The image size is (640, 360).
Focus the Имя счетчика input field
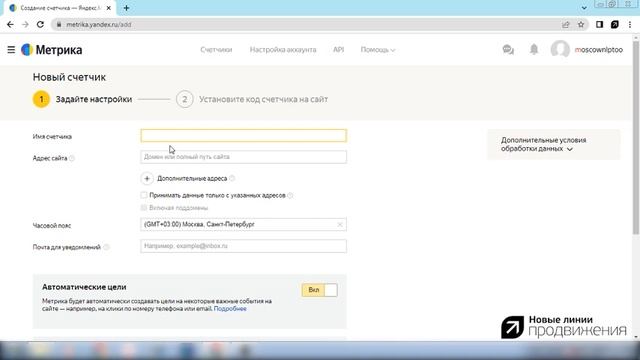[x=243, y=136]
